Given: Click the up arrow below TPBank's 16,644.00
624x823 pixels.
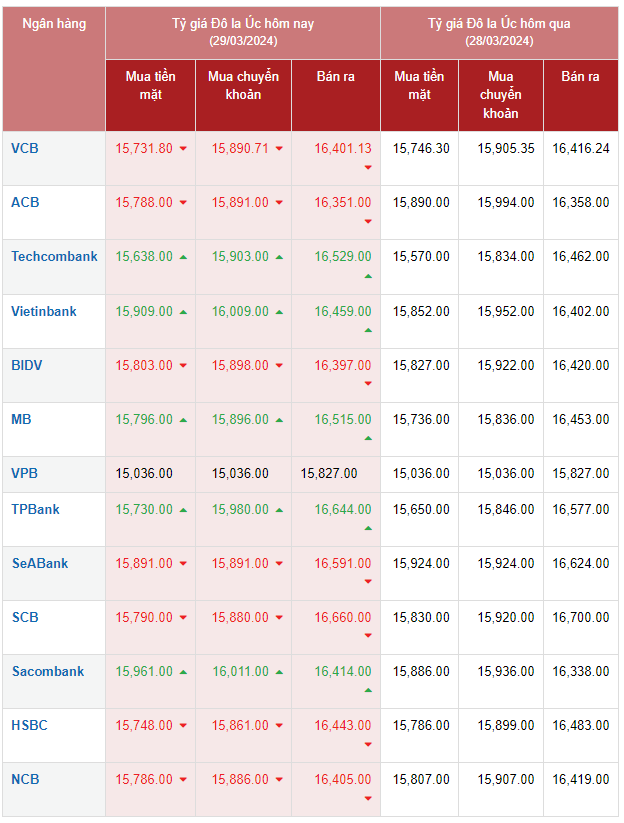Looking at the screenshot, I should (x=368, y=527).
